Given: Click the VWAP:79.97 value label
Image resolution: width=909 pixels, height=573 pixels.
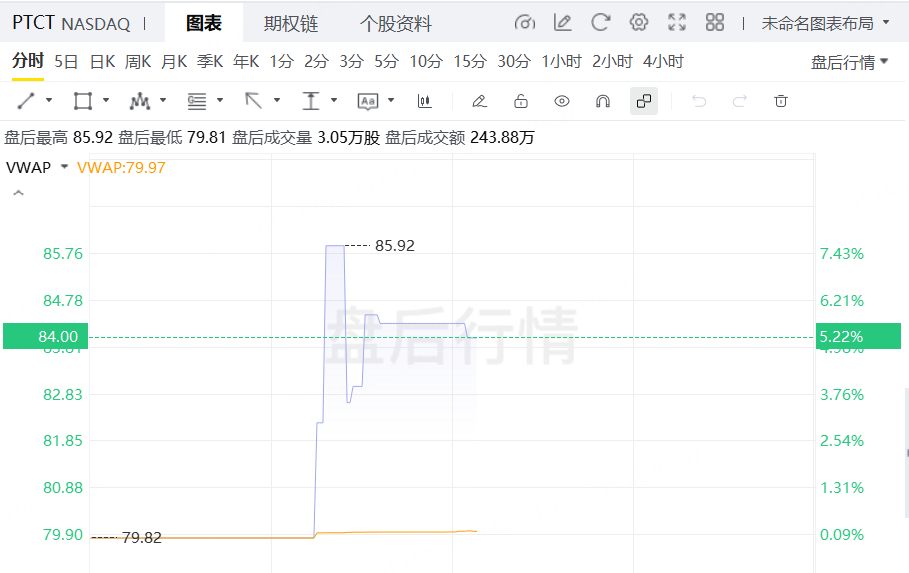Looking at the screenshot, I should pos(121,168).
